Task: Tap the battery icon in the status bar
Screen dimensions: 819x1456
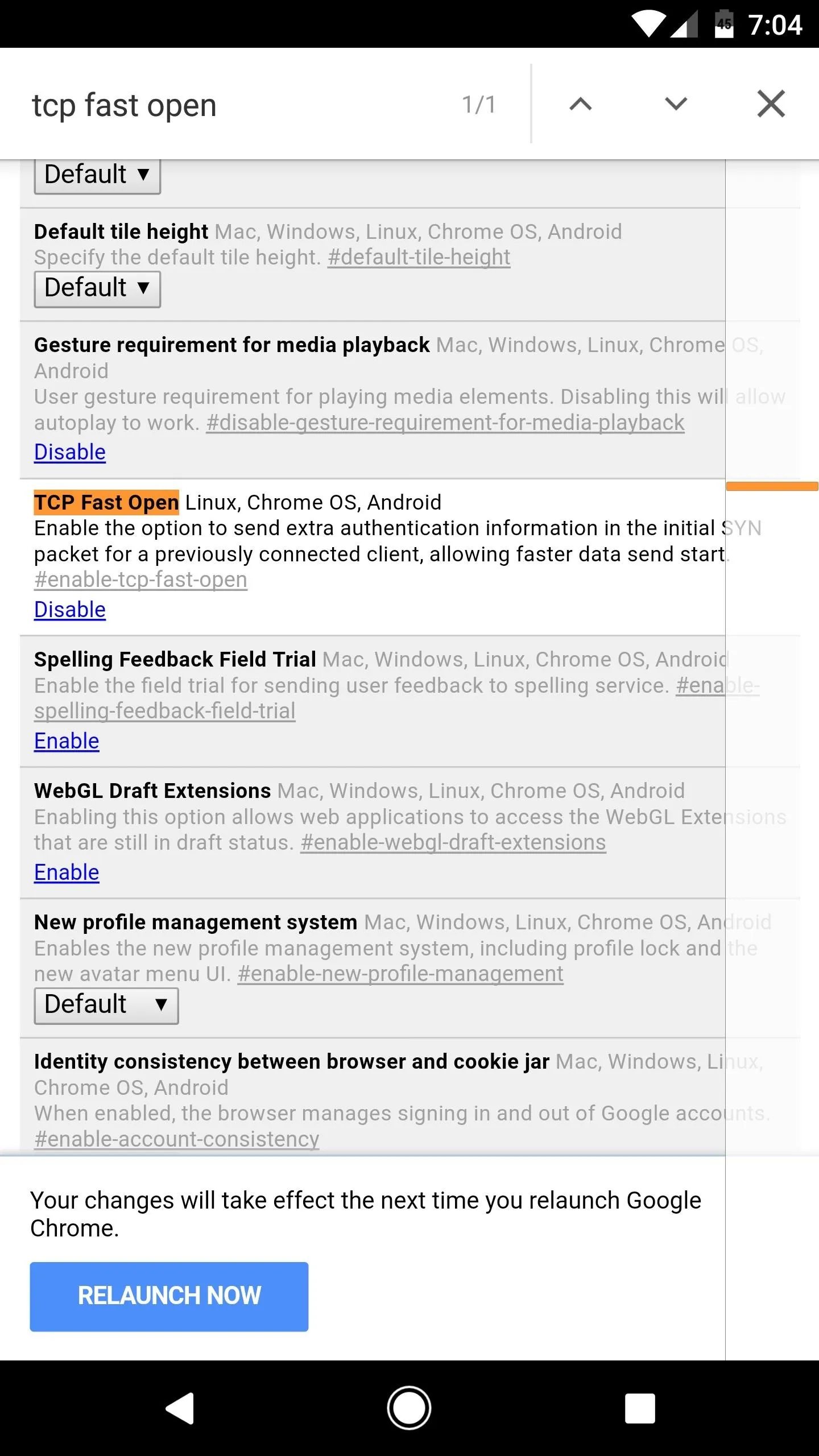Action: point(724,24)
